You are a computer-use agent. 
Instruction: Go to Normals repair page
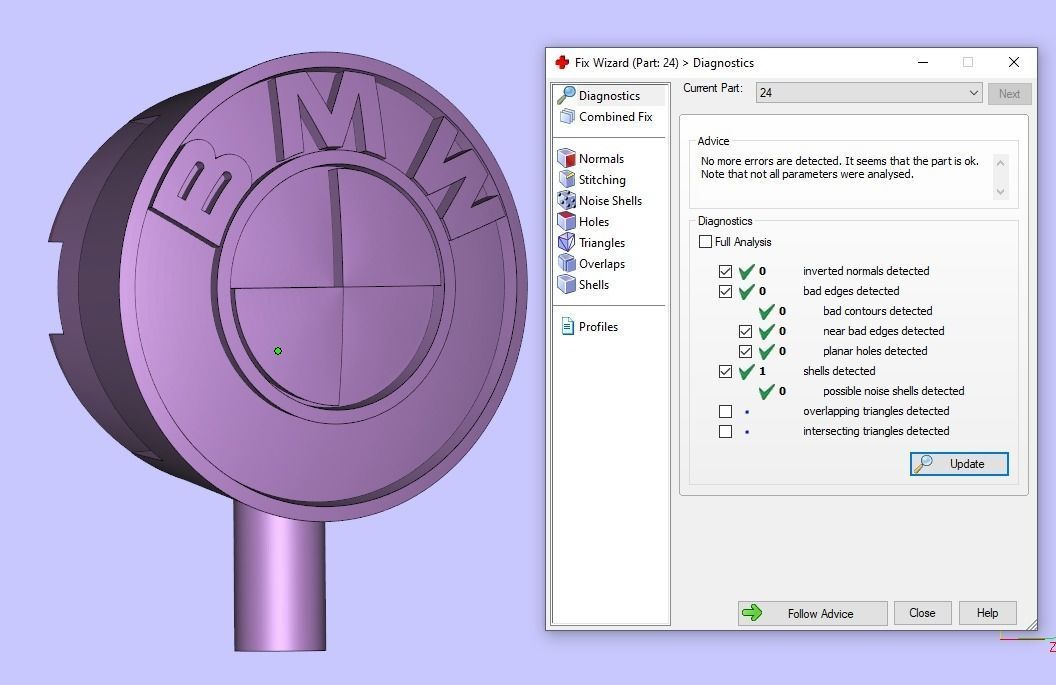[601, 158]
